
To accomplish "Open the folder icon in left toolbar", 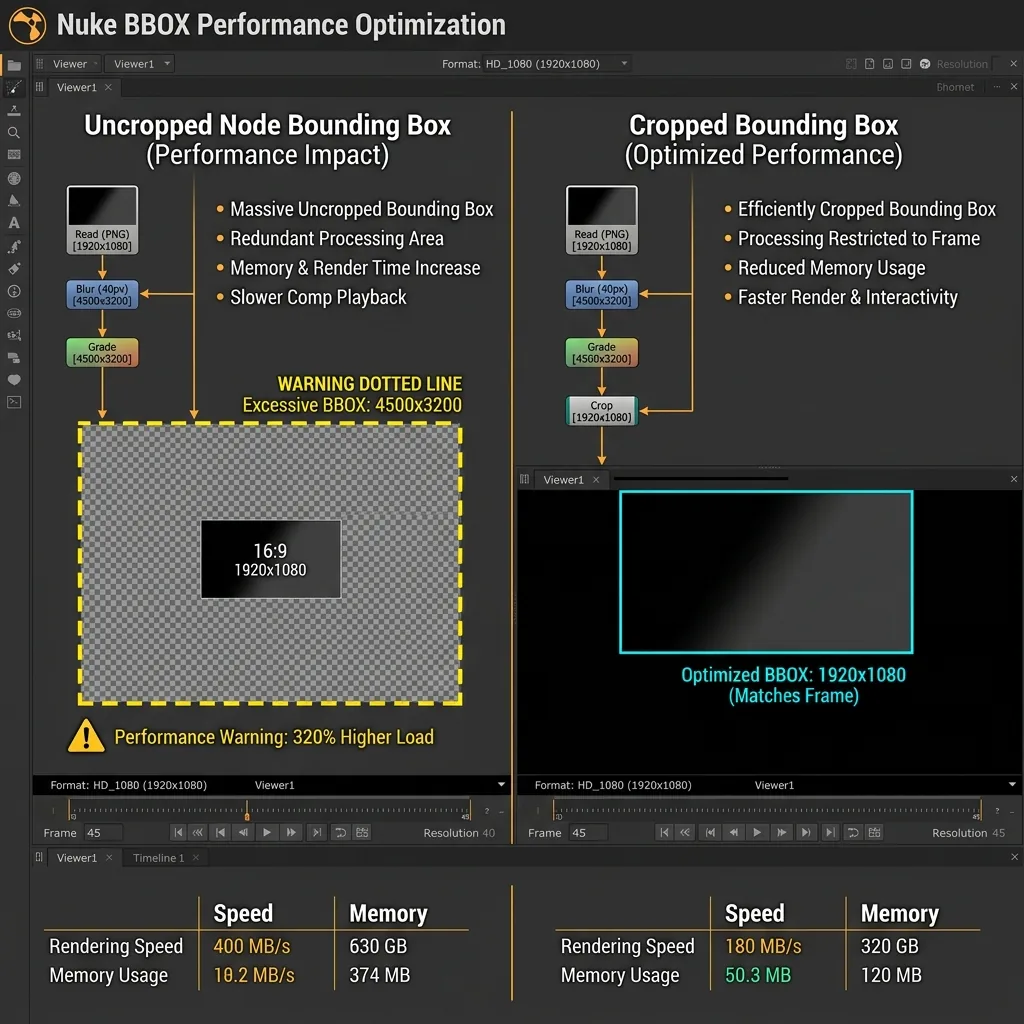I will (x=14, y=65).
